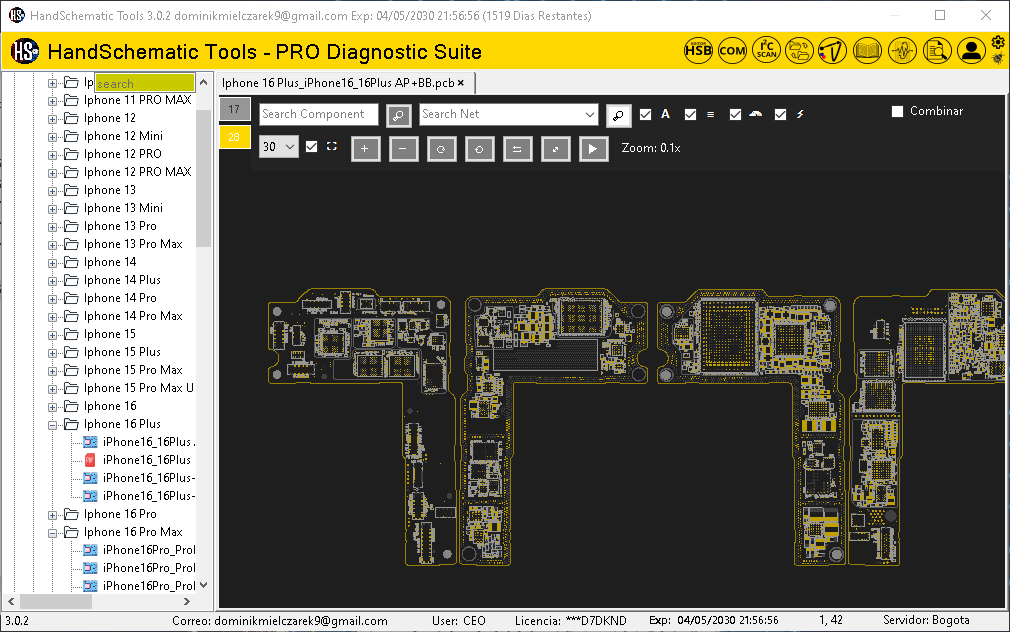Image resolution: width=1010 pixels, height=632 pixels.
Task: Switch to the Iphone 16 Plus pcb tab
Action: [x=338, y=83]
